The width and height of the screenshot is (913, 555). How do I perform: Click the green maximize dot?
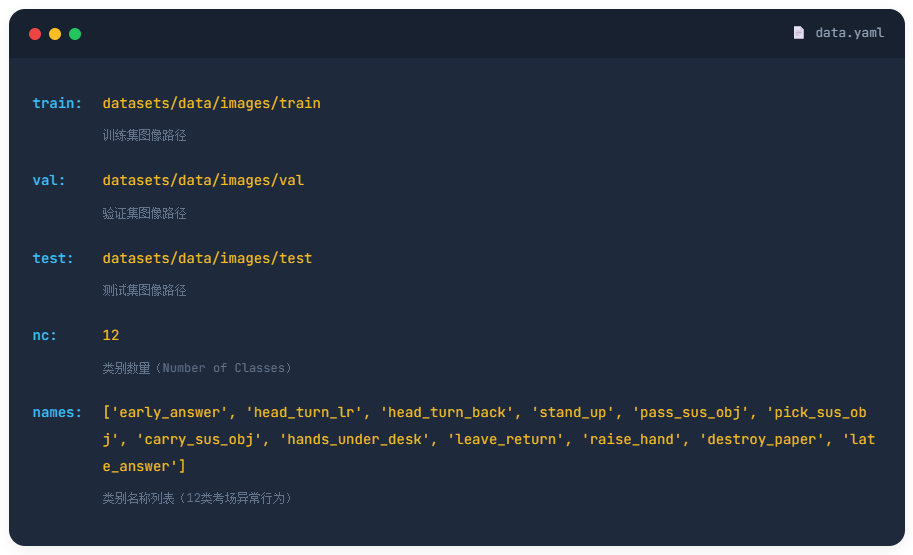pyautogui.click(x=75, y=34)
